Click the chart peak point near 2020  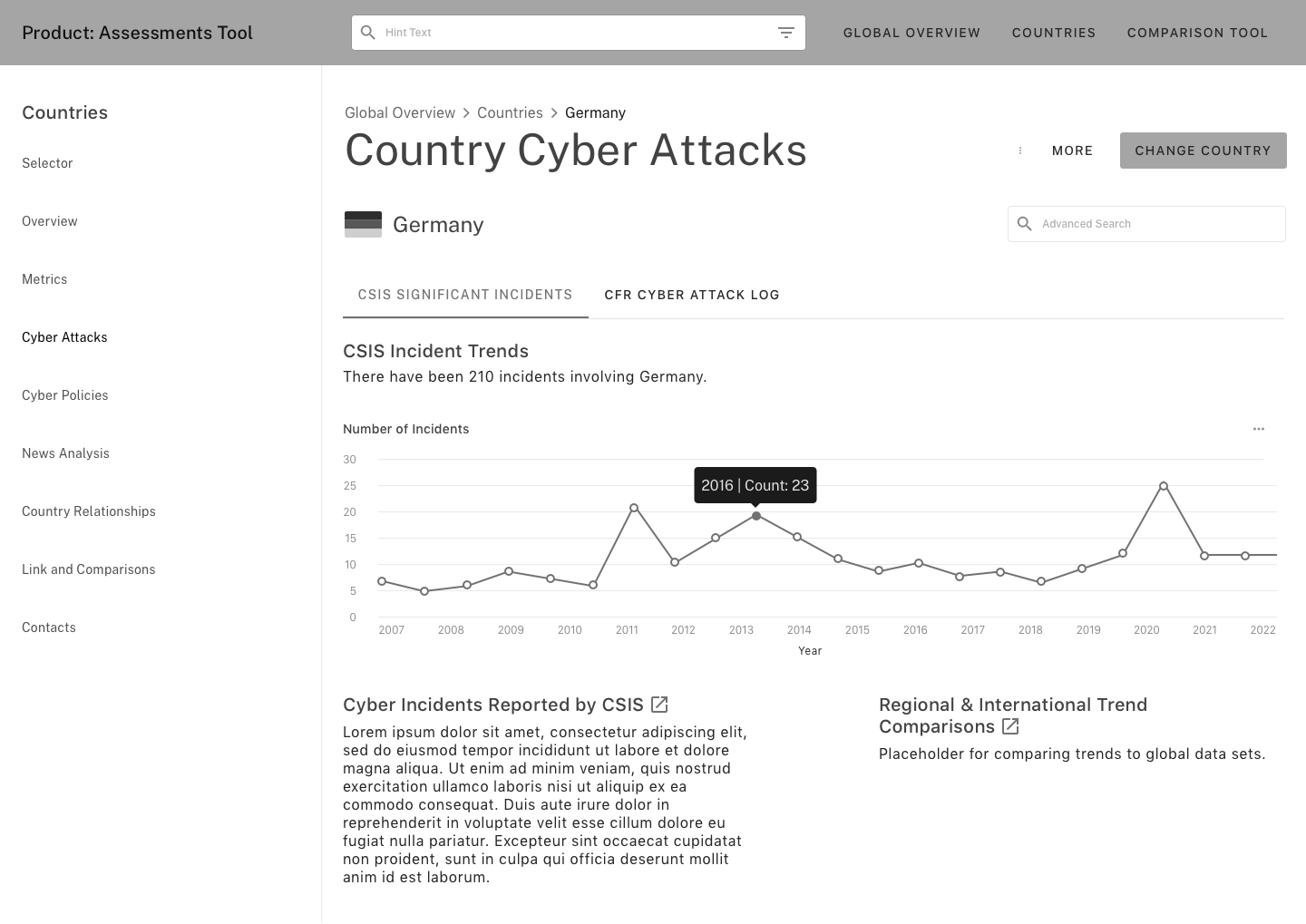[1164, 486]
